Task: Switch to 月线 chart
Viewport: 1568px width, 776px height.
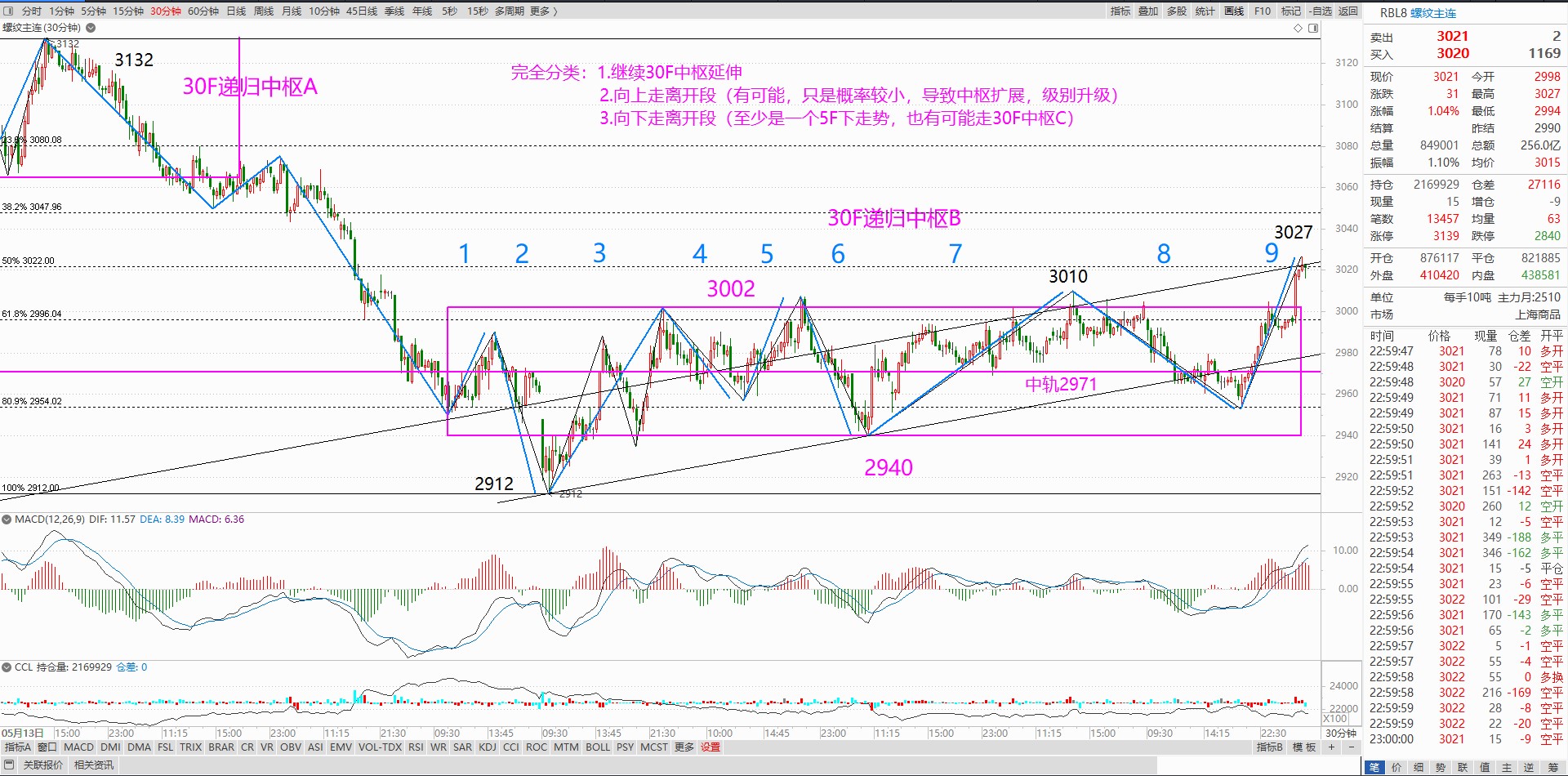Action: pyautogui.click(x=292, y=11)
